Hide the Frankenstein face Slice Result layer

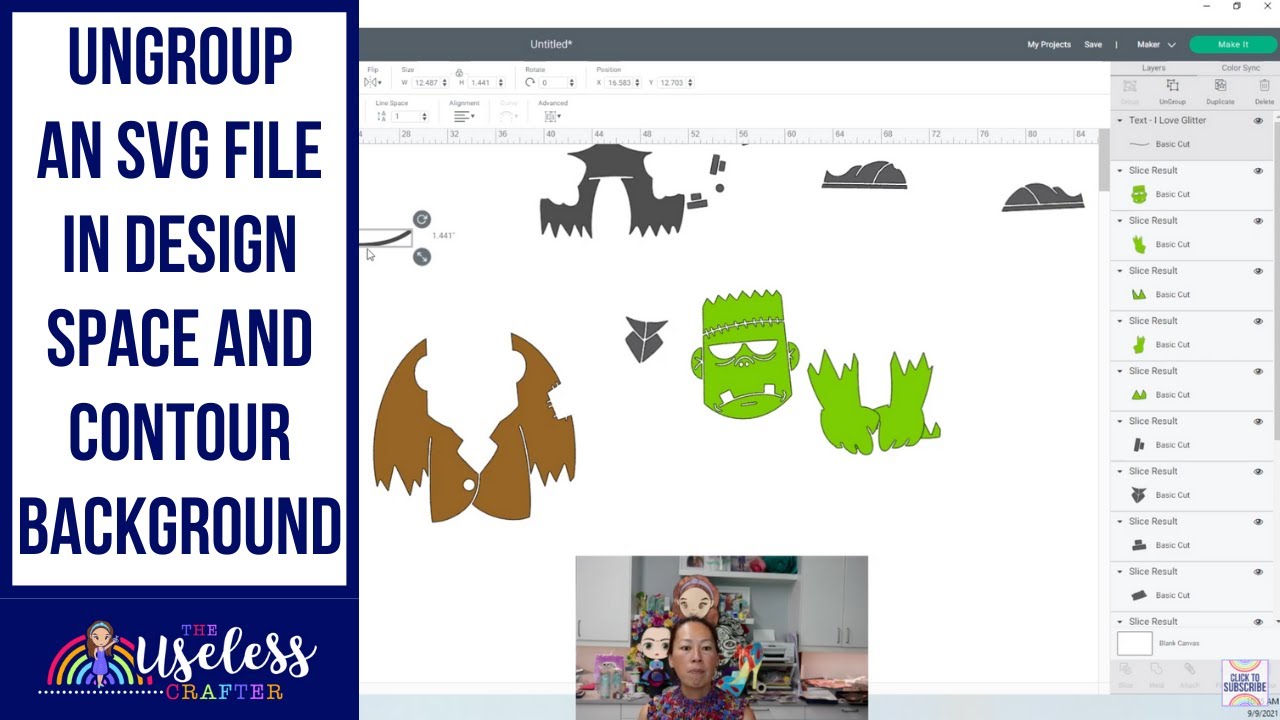1258,170
